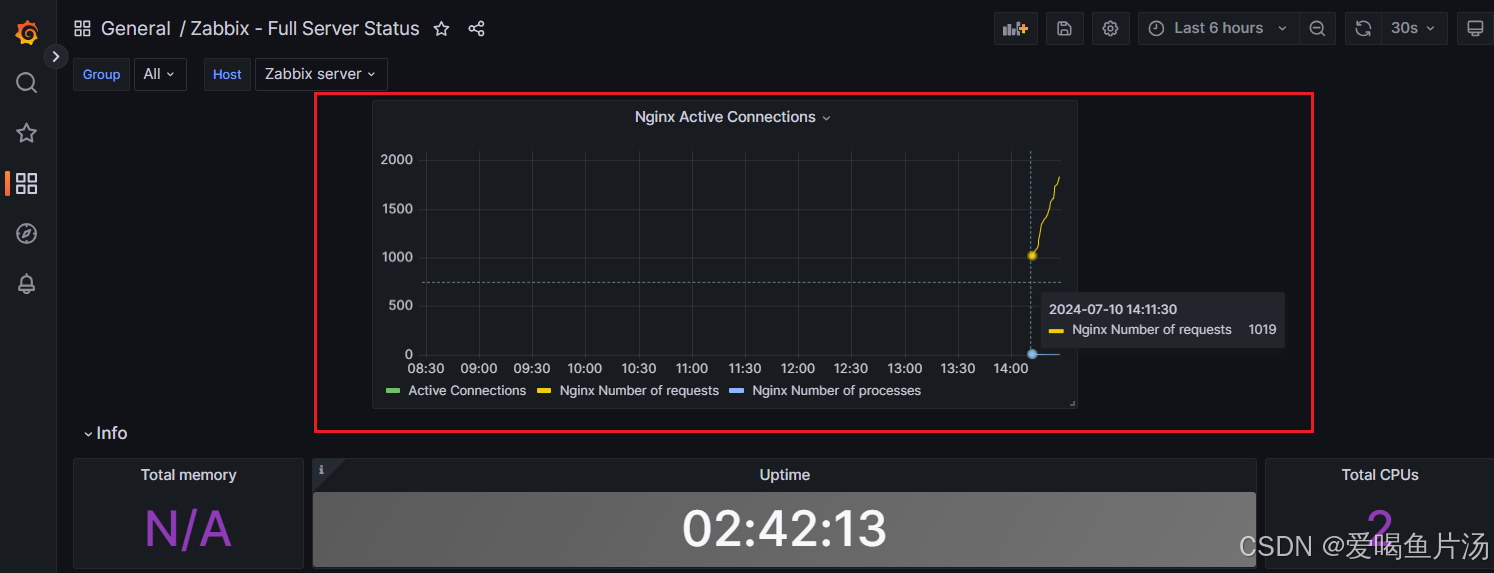Open the Host Zabbix server dropdown
1494x573 pixels.
pyautogui.click(x=321, y=74)
